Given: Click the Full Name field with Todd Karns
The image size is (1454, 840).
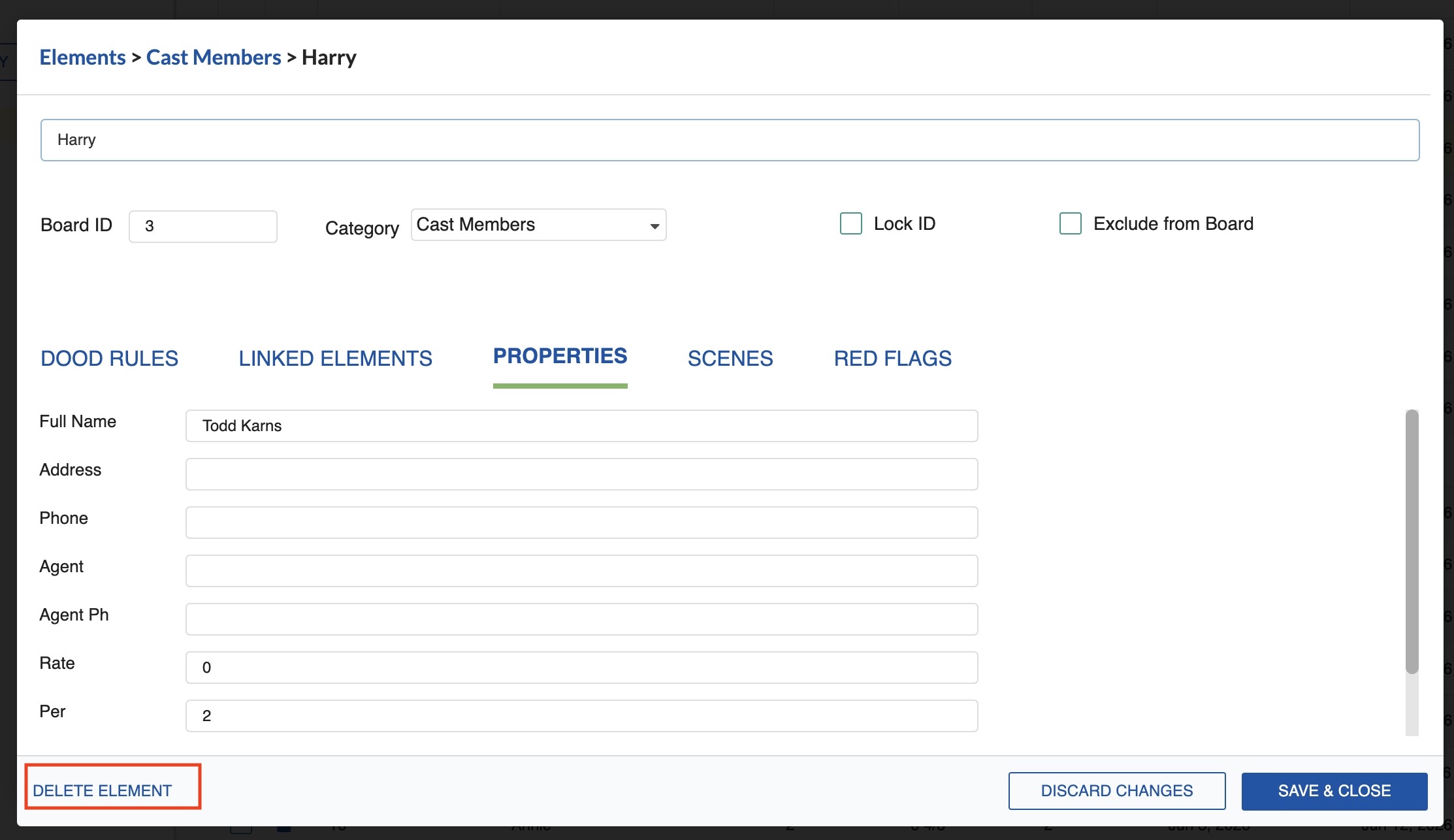Looking at the screenshot, I should pyautogui.click(x=581, y=426).
